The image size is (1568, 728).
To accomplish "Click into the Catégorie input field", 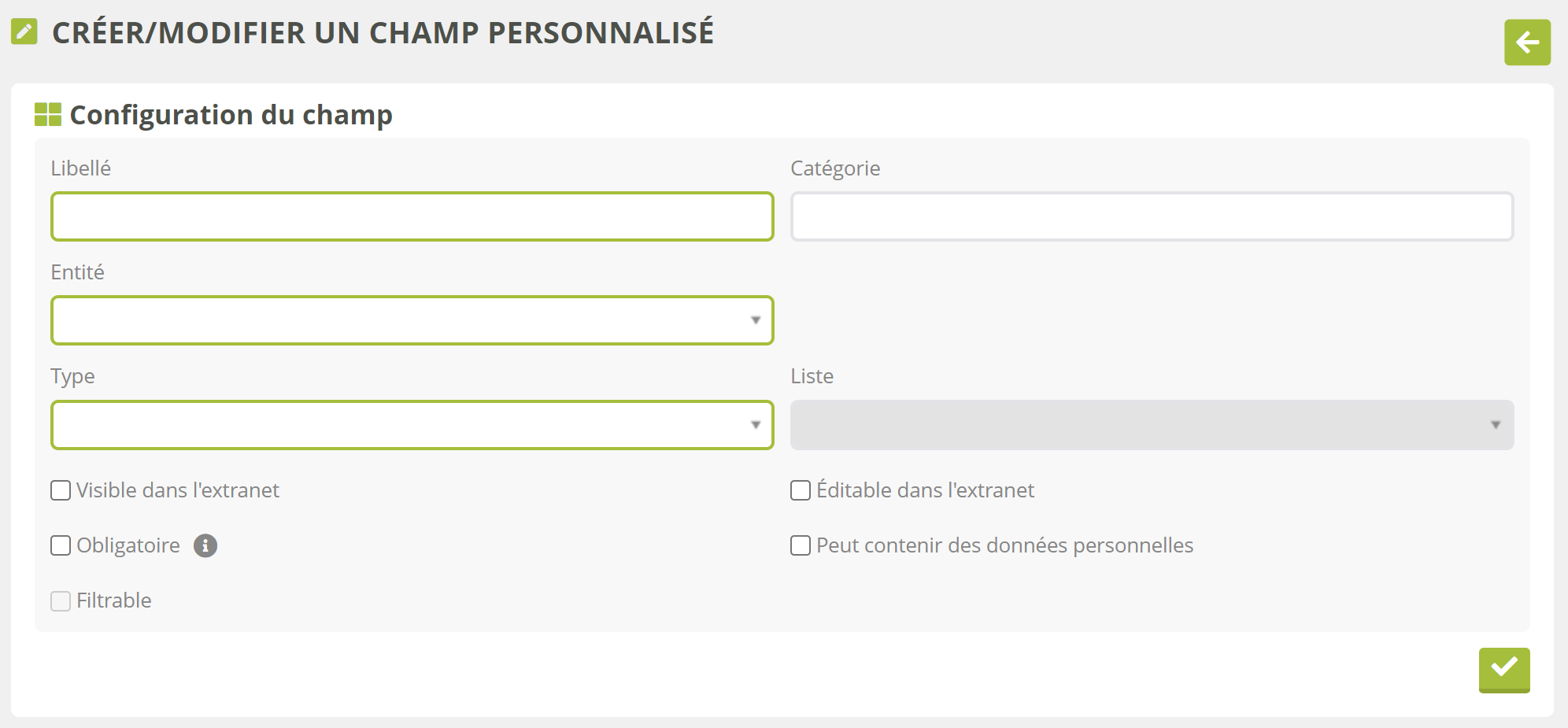I will pos(1152,216).
